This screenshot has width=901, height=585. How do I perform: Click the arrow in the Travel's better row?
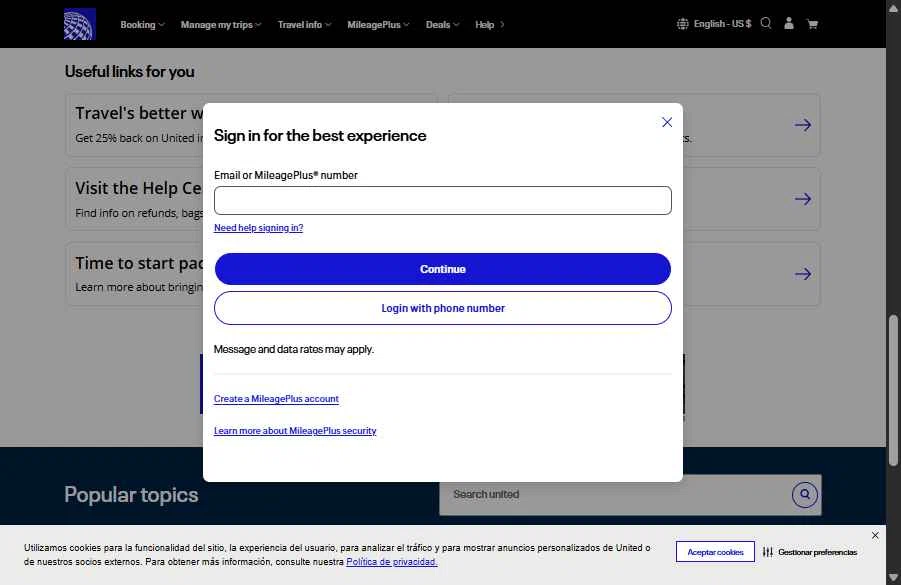coord(803,125)
